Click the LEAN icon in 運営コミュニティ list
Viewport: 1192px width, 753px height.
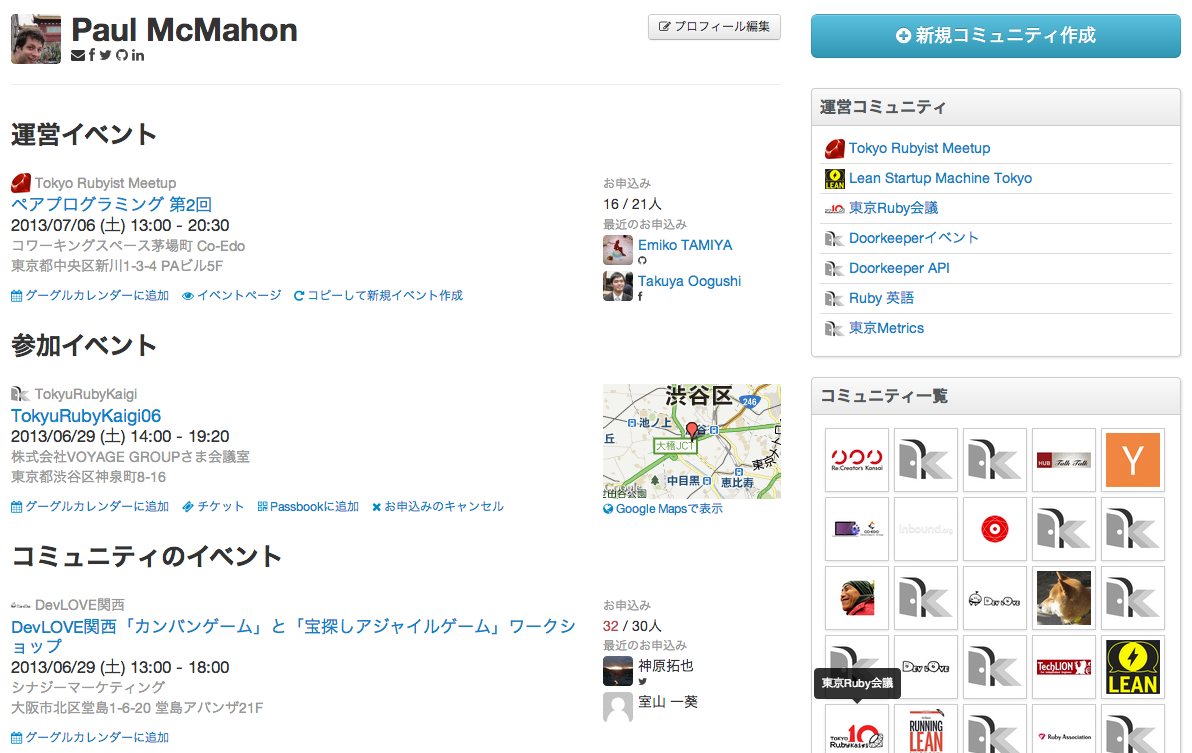click(835, 179)
